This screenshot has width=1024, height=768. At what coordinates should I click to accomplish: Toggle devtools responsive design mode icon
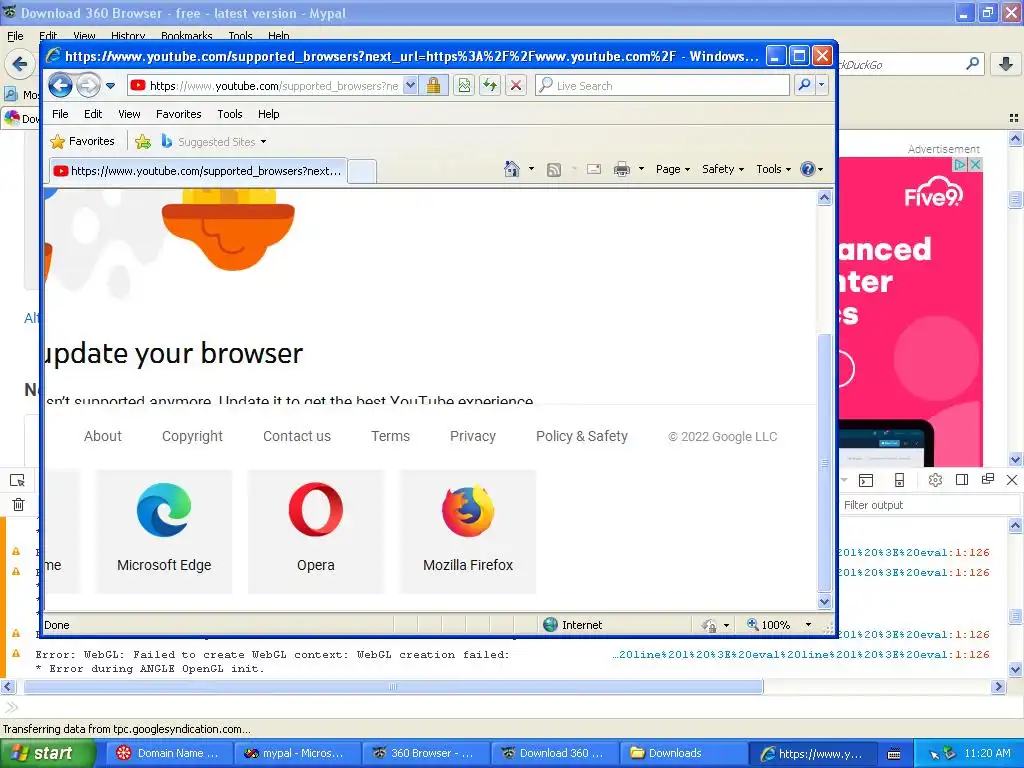[899, 480]
